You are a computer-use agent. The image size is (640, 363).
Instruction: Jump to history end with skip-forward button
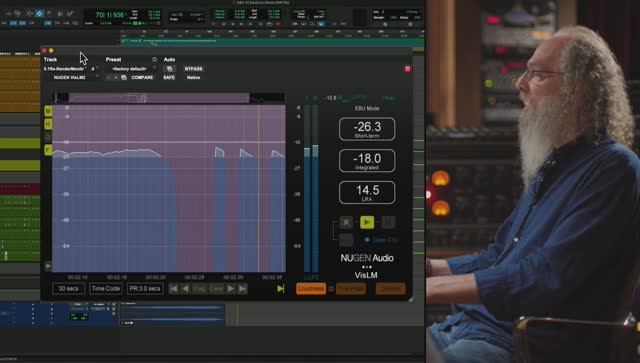click(242, 289)
